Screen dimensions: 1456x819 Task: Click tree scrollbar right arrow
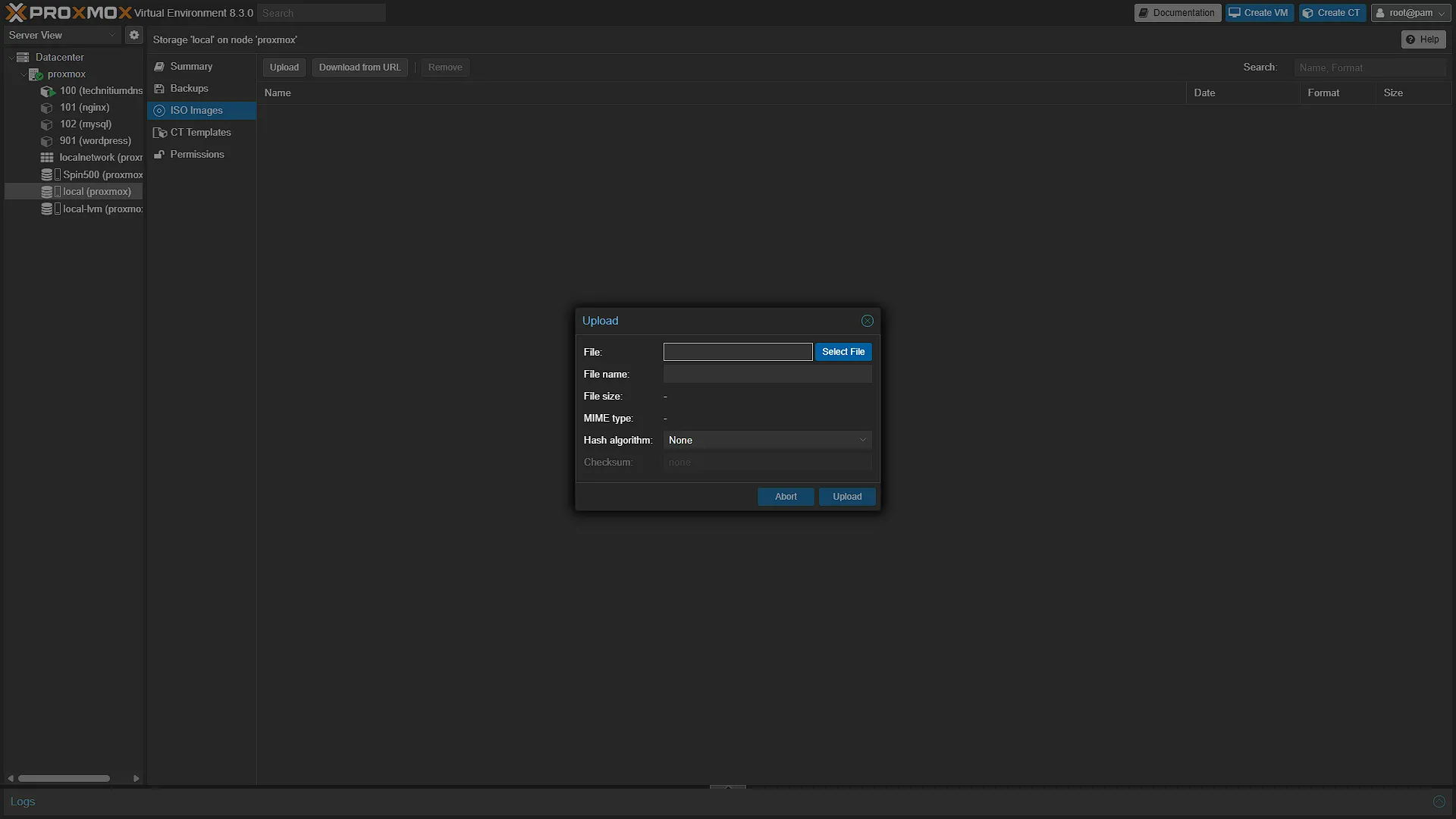coord(136,778)
